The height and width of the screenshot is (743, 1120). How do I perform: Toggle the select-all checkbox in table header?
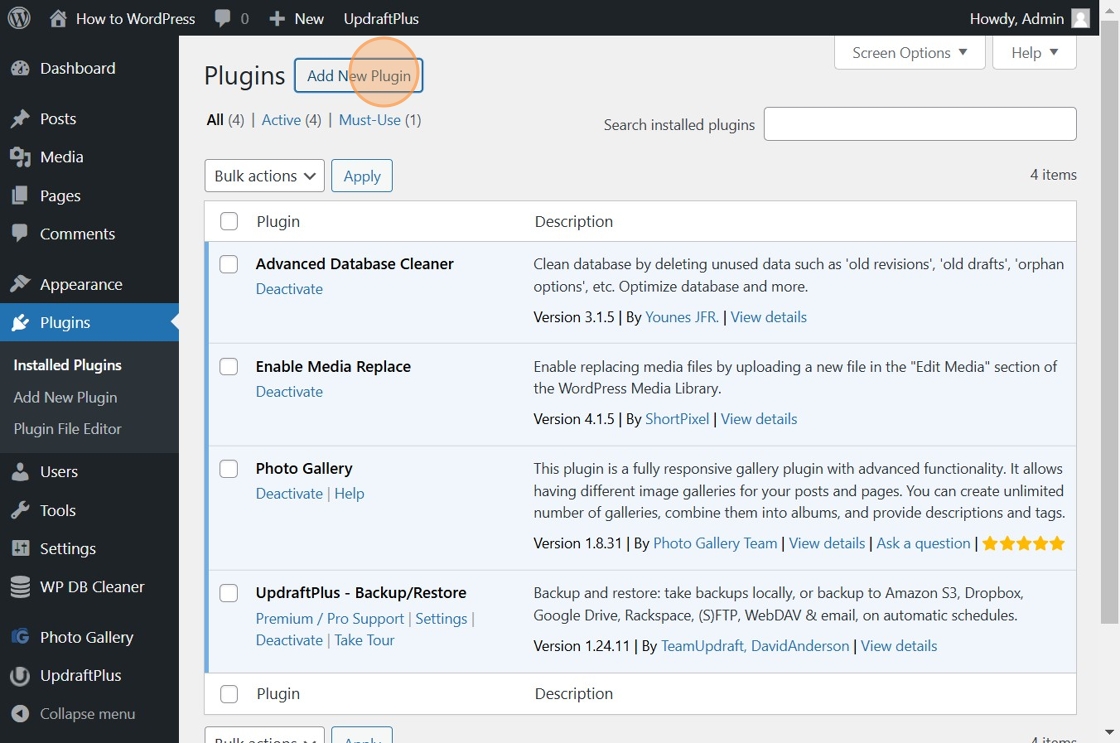[x=229, y=221]
